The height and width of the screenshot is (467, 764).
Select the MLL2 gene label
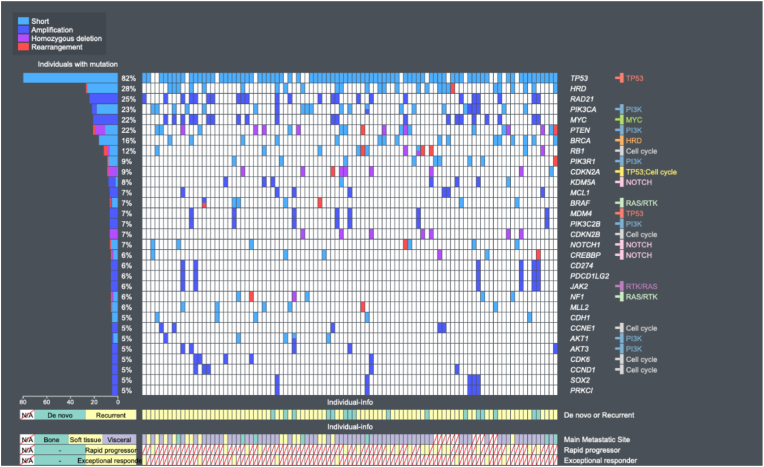[x=579, y=308]
